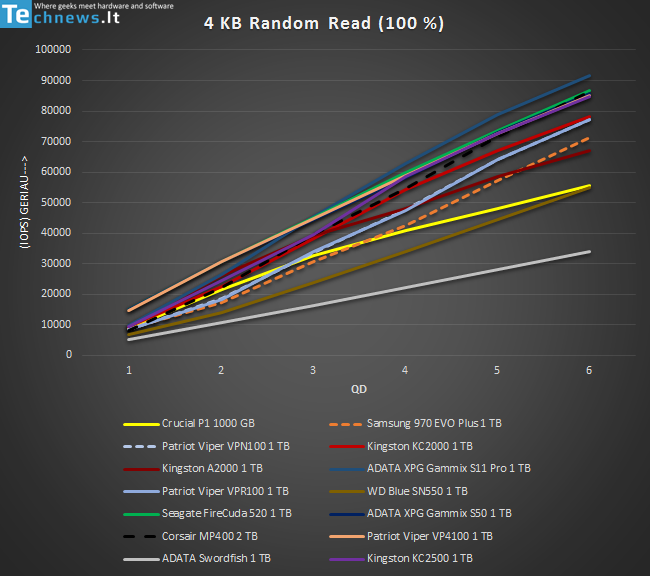Click the y-axis value 40000

tap(56, 233)
